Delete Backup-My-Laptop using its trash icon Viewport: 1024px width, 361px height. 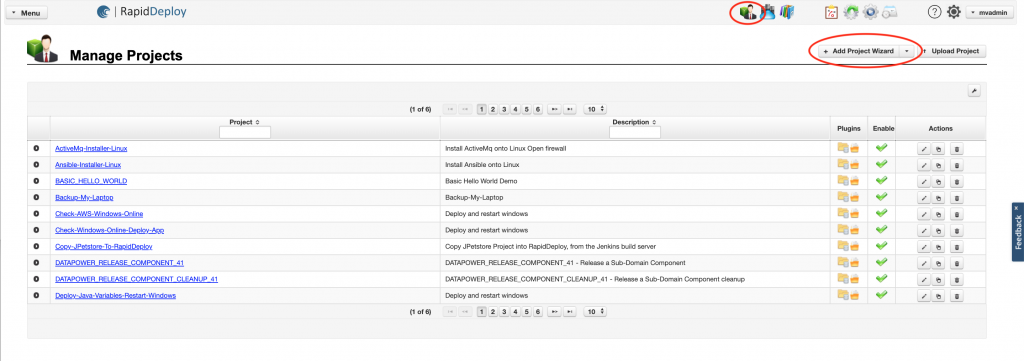[x=957, y=198]
